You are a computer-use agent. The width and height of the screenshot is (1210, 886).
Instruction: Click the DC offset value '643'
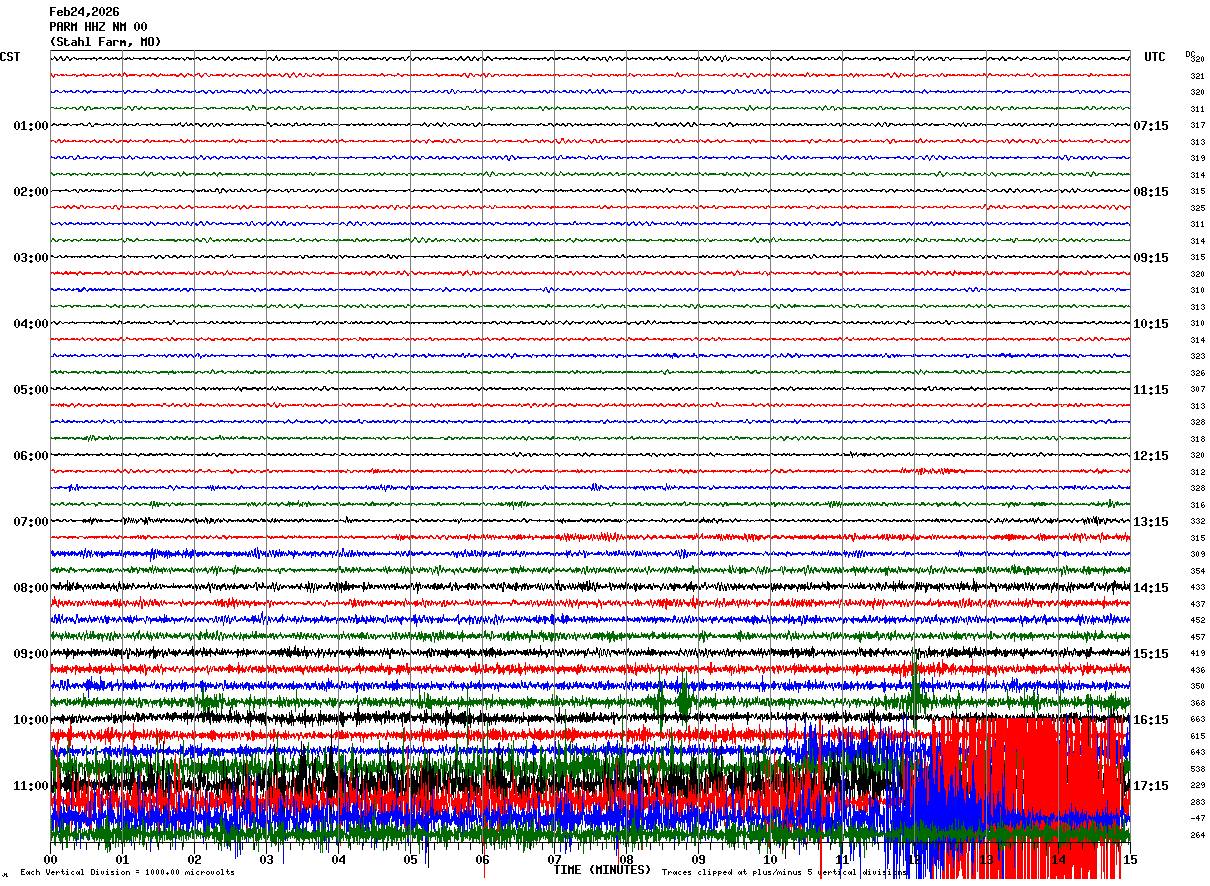tap(1197, 753)
